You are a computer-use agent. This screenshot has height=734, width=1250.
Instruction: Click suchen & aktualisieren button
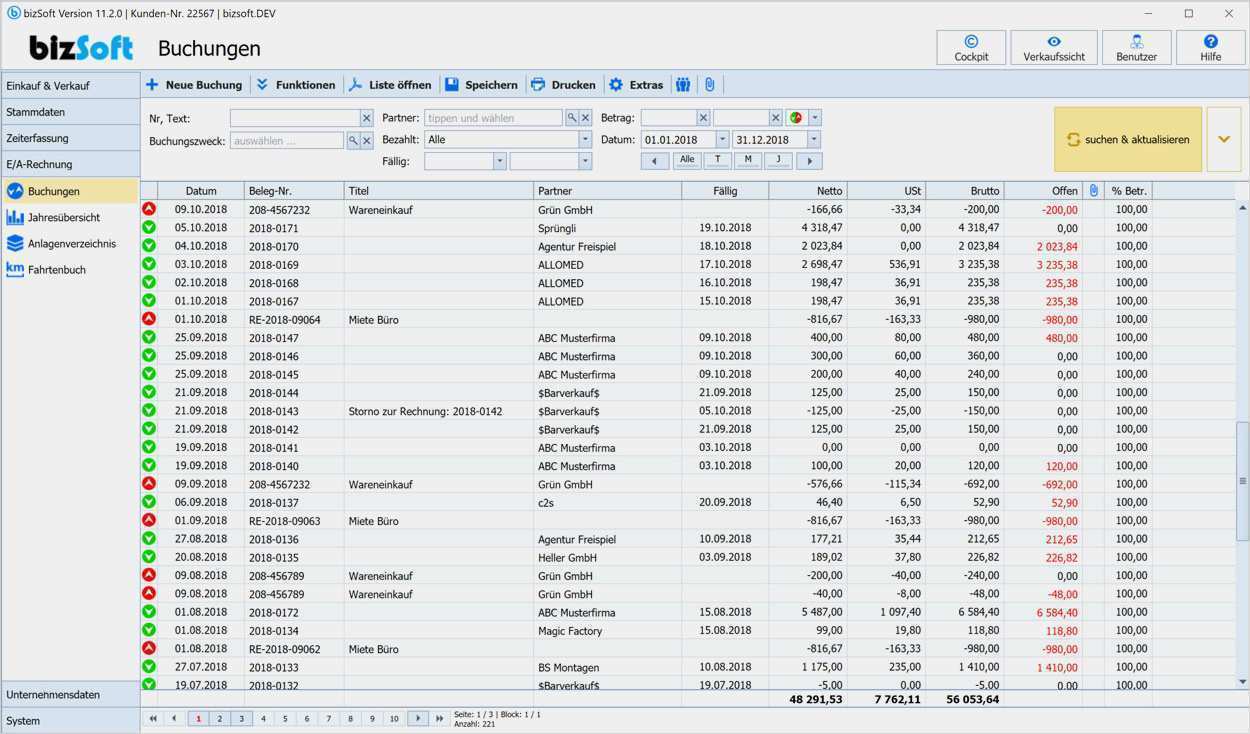1128,140
